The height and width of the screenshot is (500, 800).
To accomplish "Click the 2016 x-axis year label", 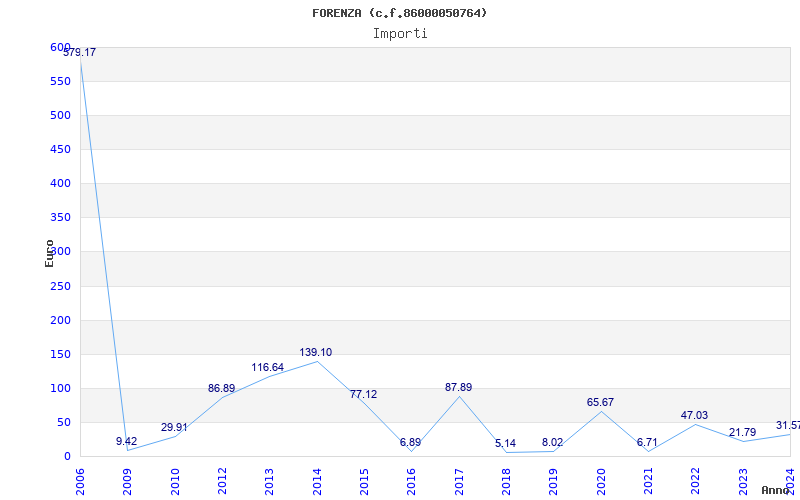I will tap(412, 482).
